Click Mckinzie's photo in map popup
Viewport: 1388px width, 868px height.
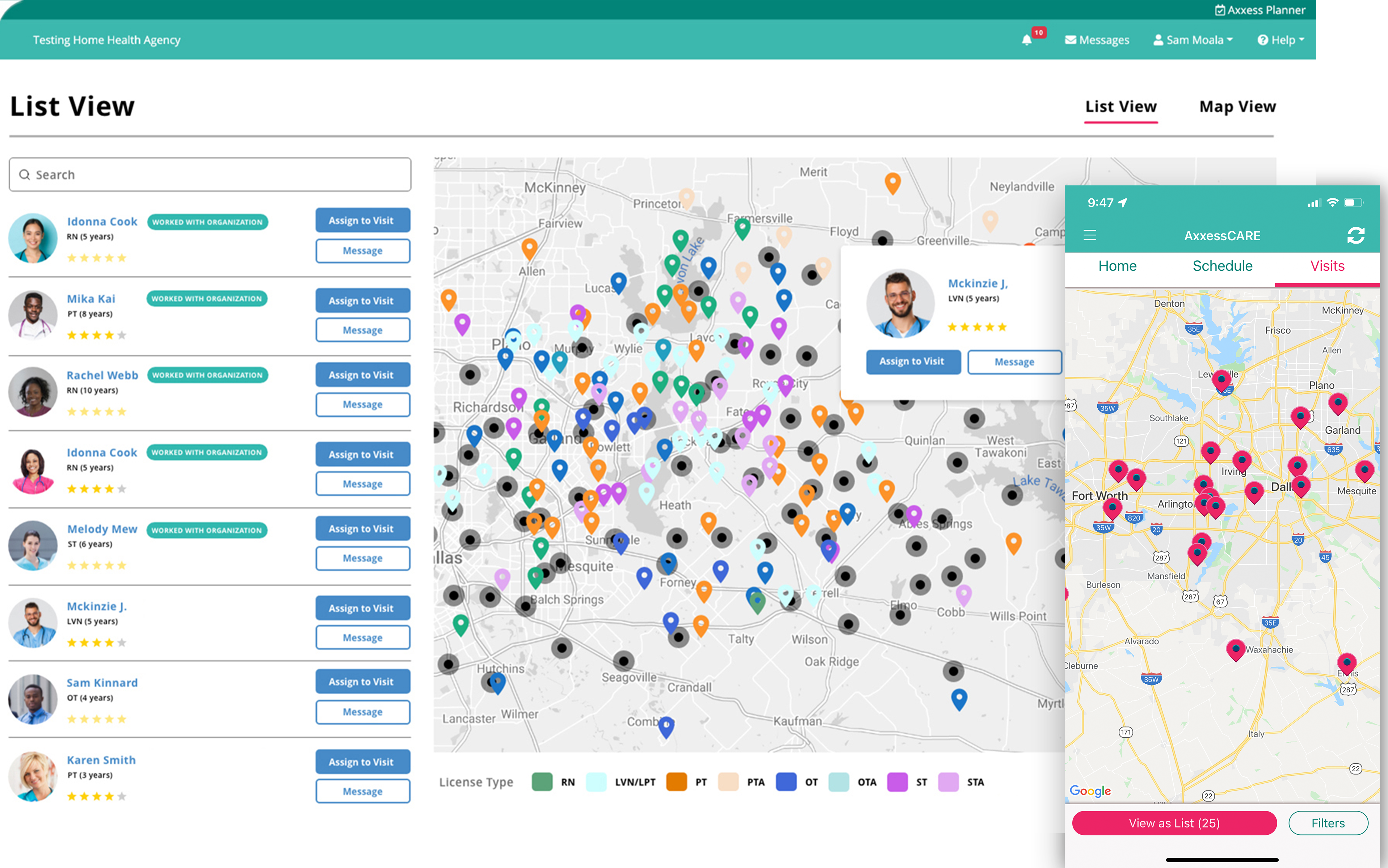[901, 304]
